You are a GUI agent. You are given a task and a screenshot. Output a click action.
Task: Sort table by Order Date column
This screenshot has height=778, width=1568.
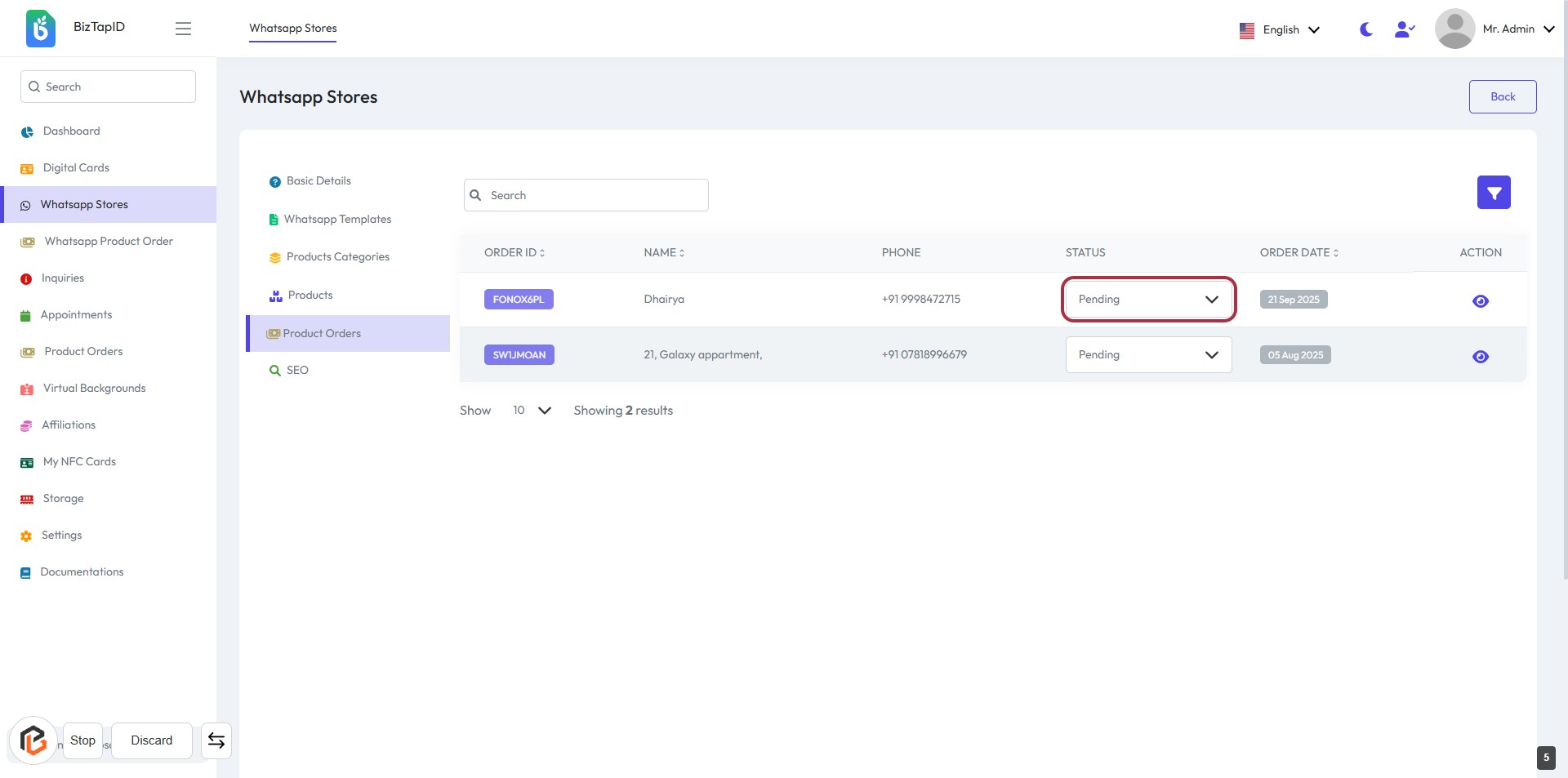click(1298, 253)
